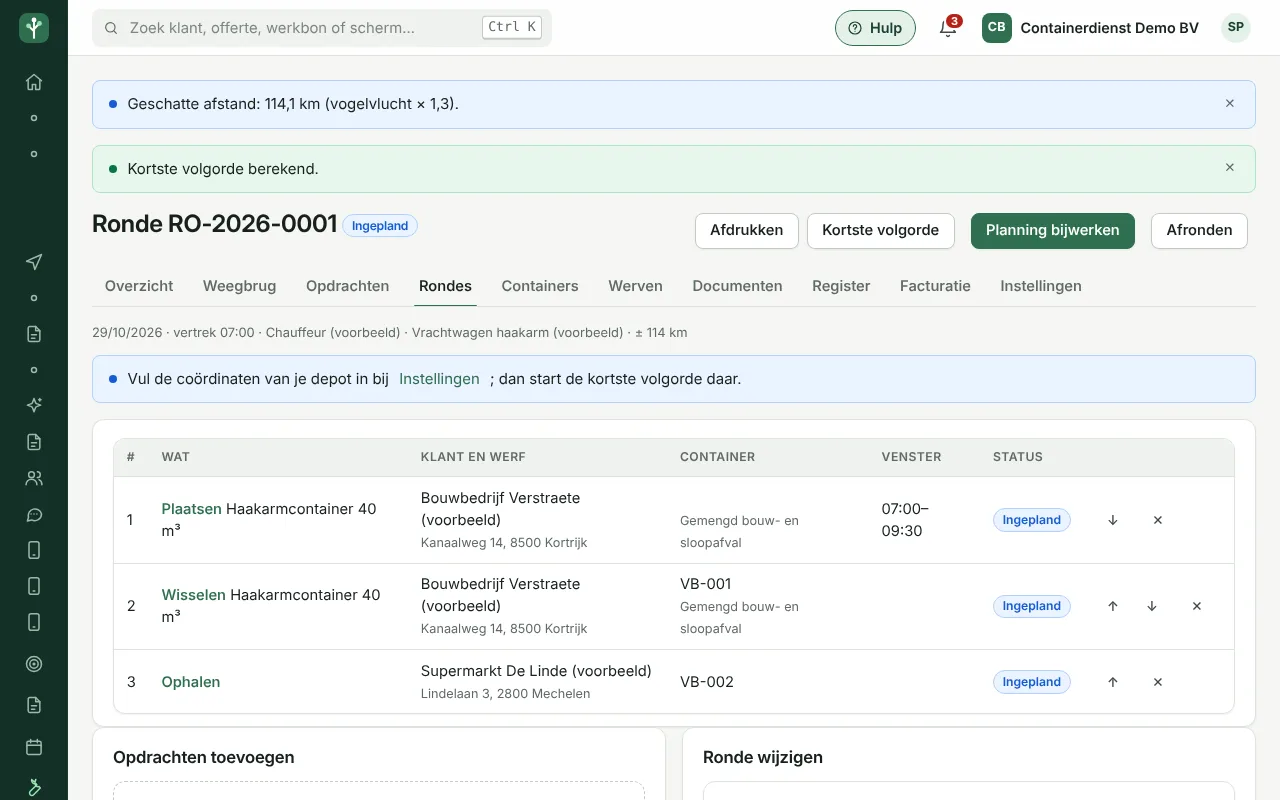Open the target icon in the sidebar
The width and height of the screenshot is (1280, 800).
34,663
